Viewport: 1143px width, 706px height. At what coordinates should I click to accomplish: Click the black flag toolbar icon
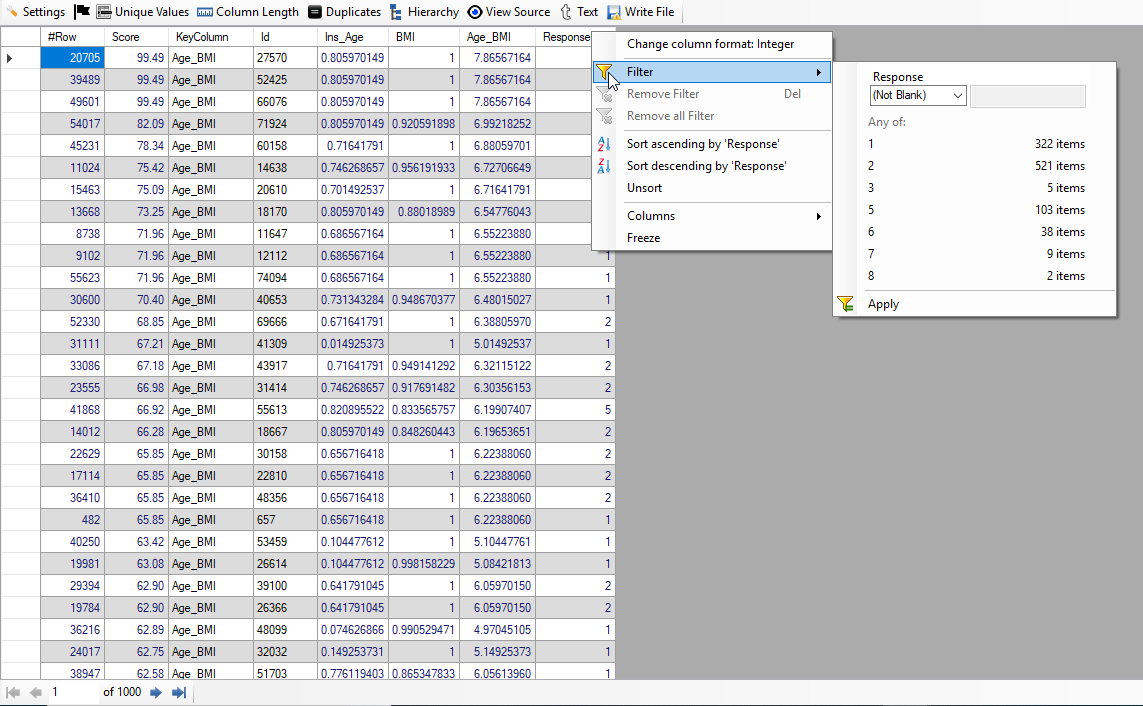point(82,12)
